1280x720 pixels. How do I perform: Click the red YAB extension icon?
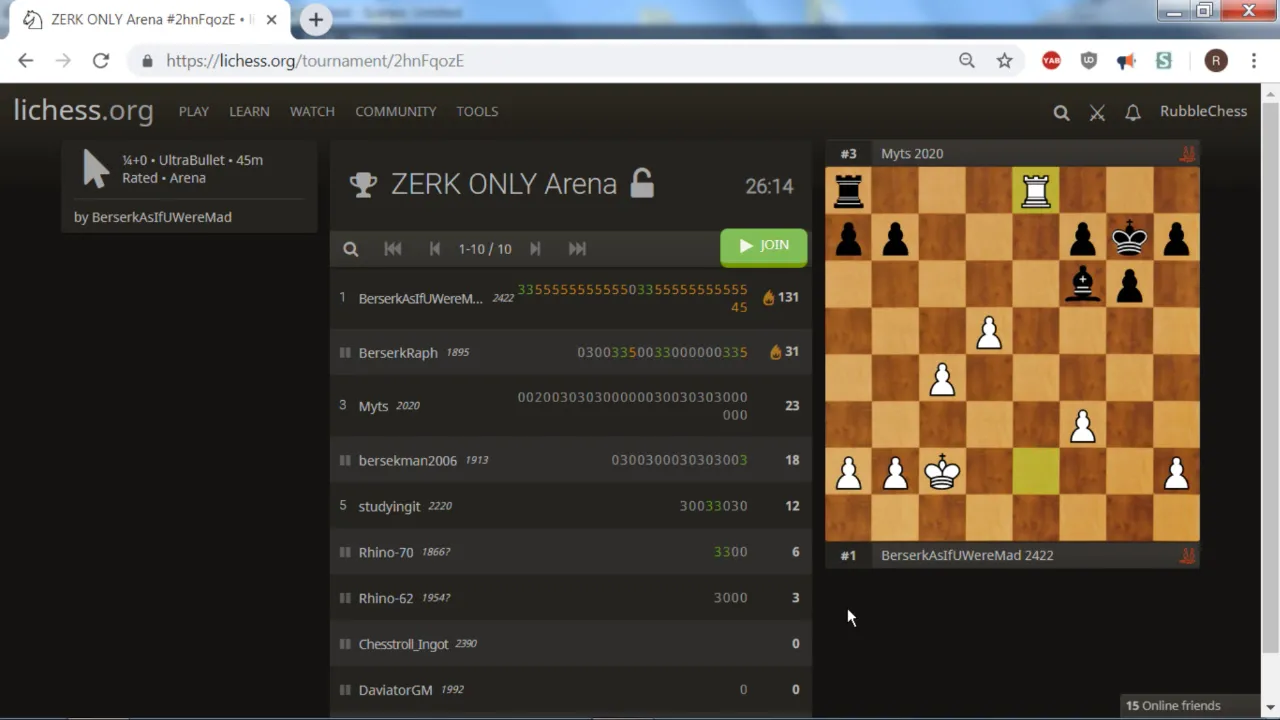pos(1051,61)
